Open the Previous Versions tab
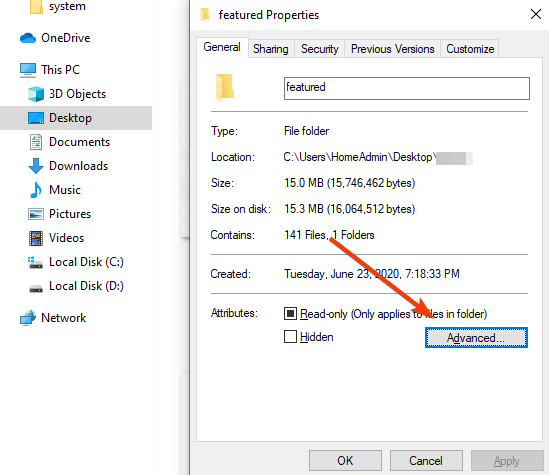549x475 pixels. click(392, 49)
